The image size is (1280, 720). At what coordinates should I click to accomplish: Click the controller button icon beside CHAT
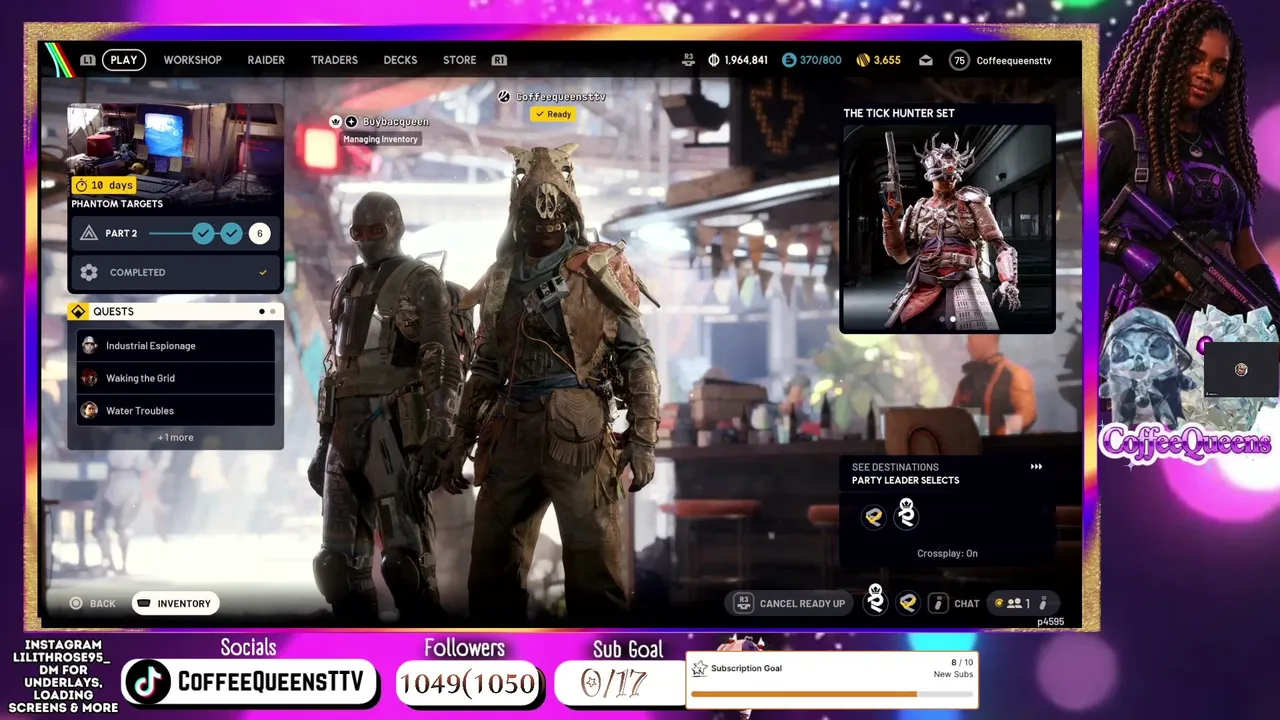tap(938, 603)
